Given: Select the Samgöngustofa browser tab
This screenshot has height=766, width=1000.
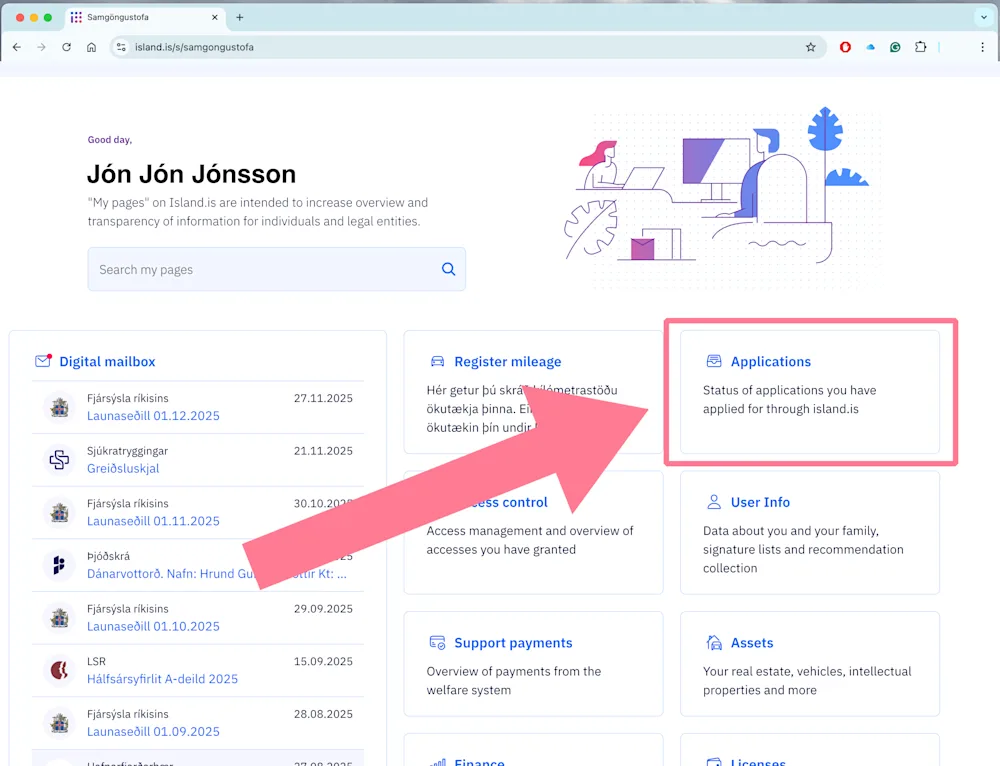Looking at the screenshot, I should [x=145, y=18].
